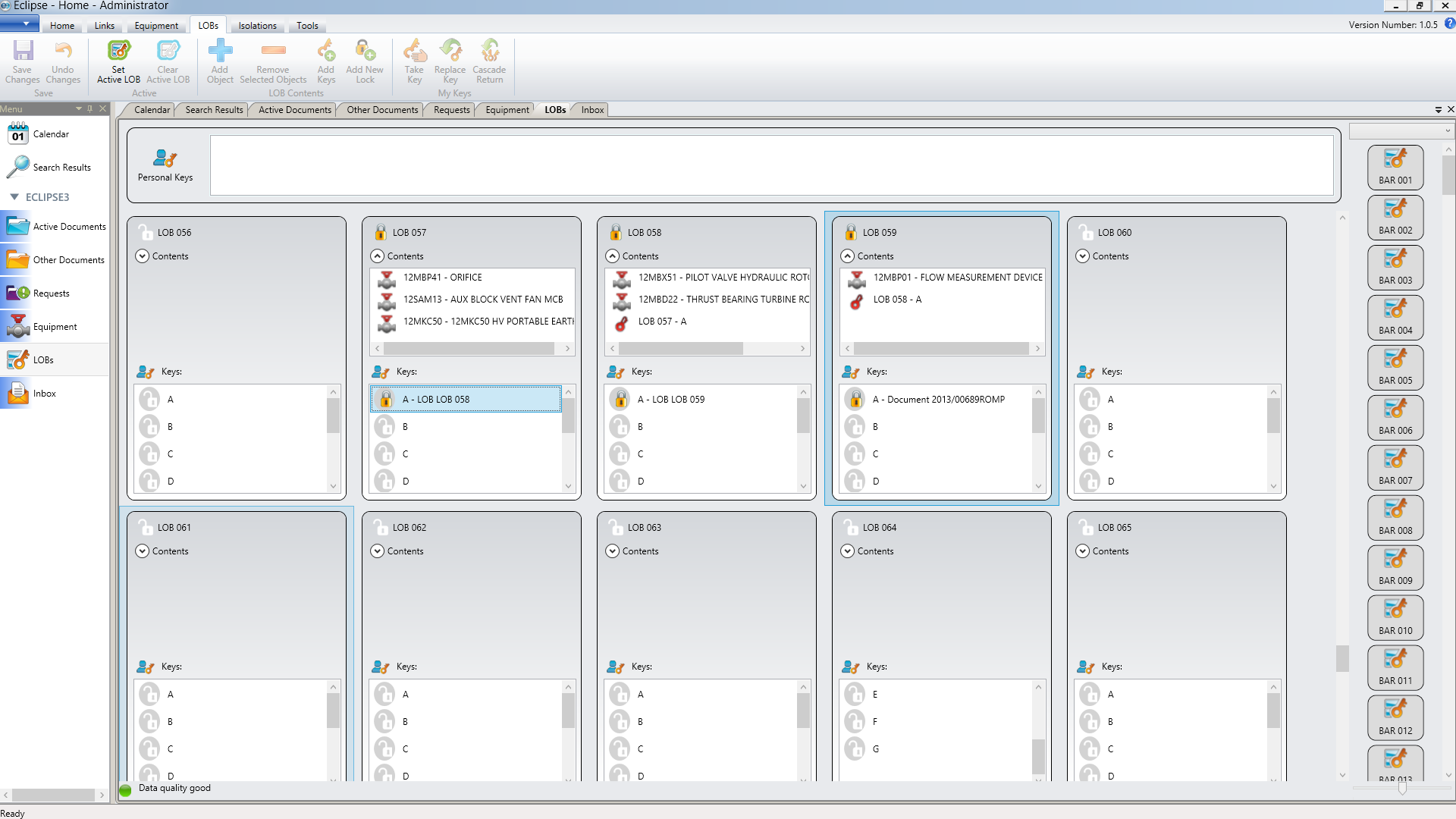Pin the Menu panel
The width and height of the screenshot is (1456, 819).
coord(90,108)
